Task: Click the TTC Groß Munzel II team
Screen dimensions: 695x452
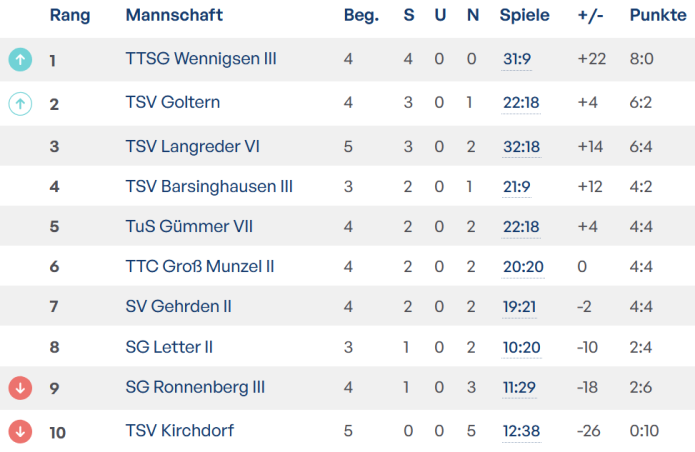Action: point(200,267)
